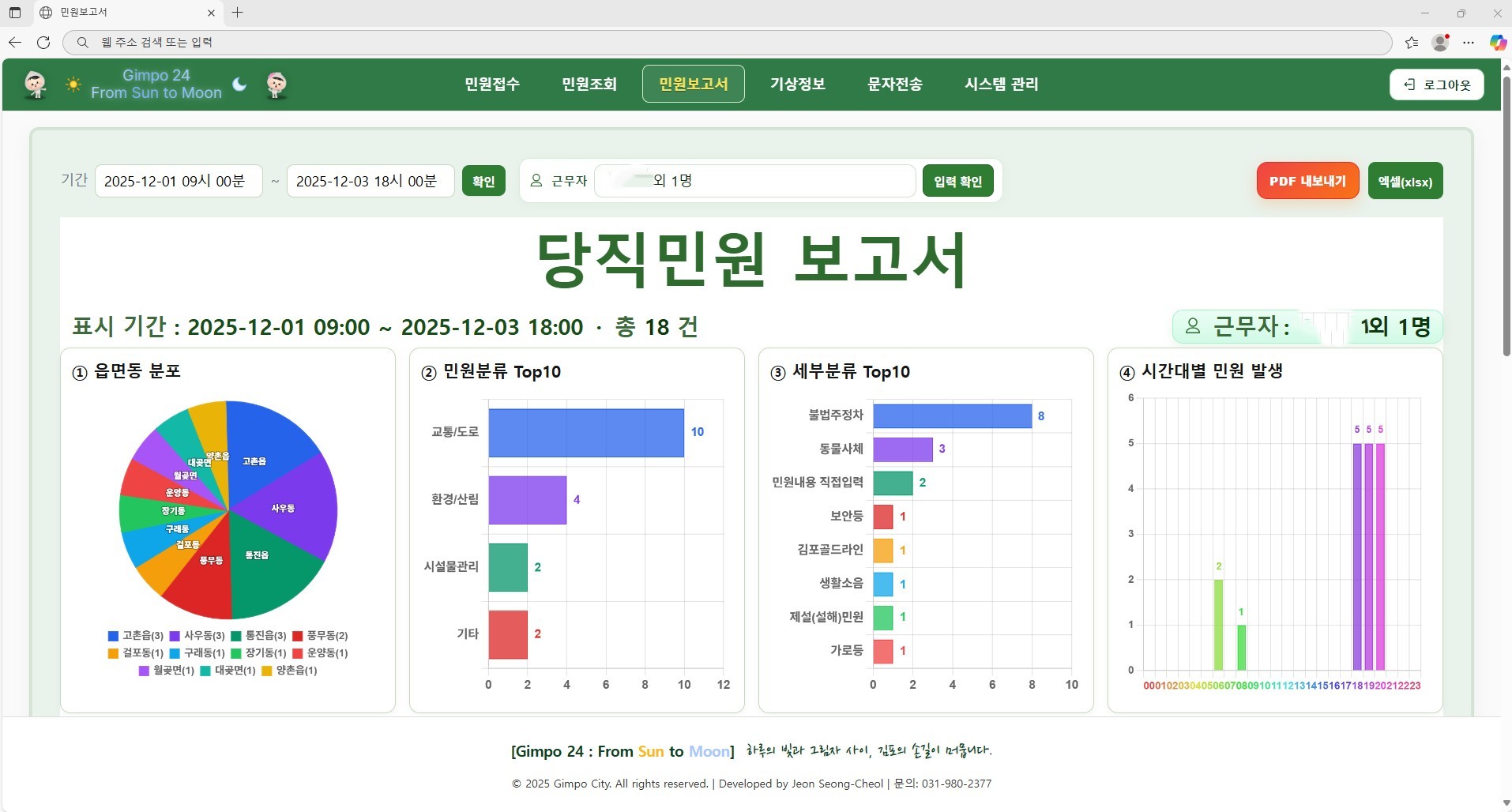The height and width of the screenshot is (812, 1512).
Task: Switch to the 기상정보 menu item
Action: (797, 85)
